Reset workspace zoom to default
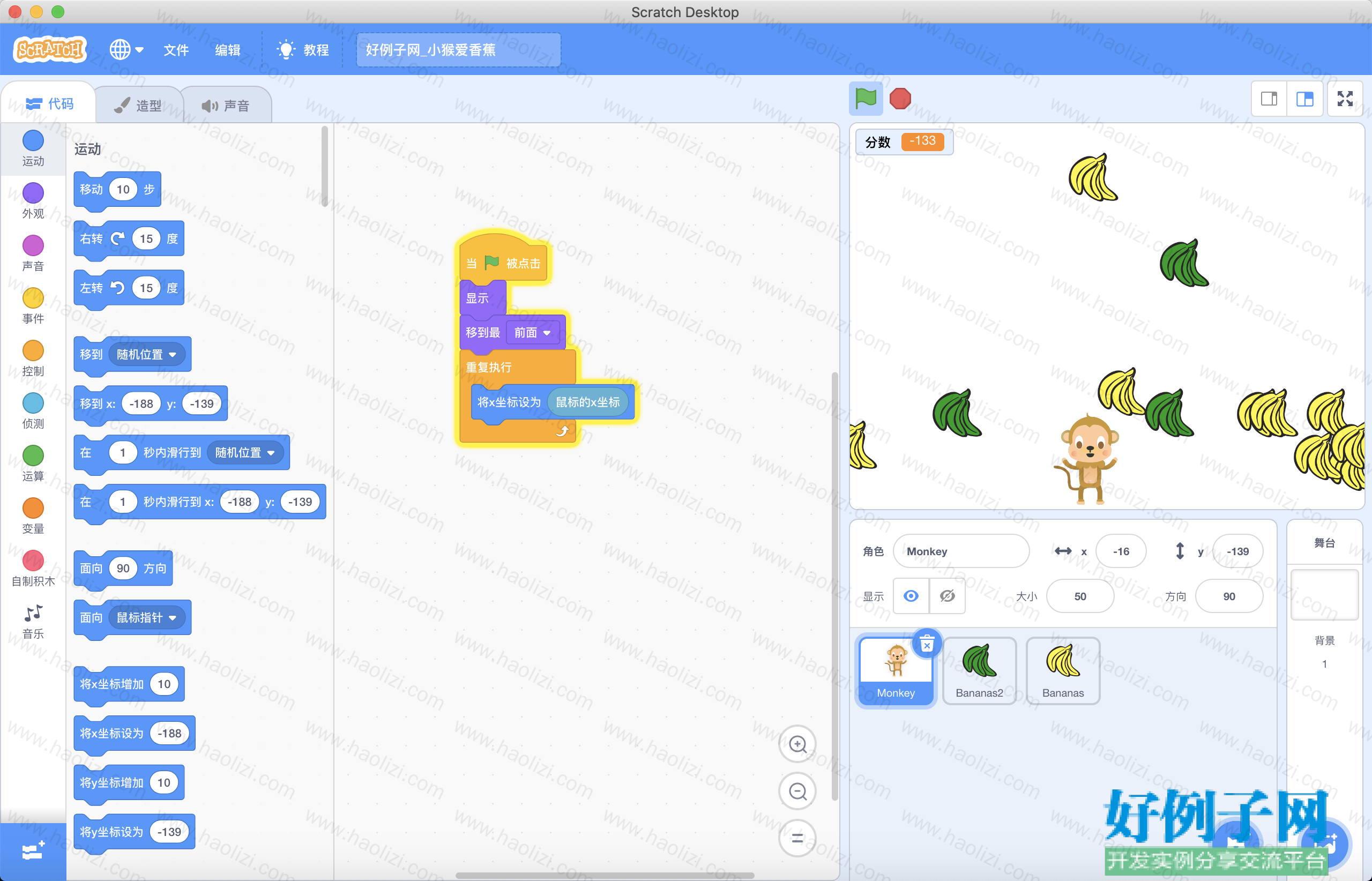 (x=797, y=838)
